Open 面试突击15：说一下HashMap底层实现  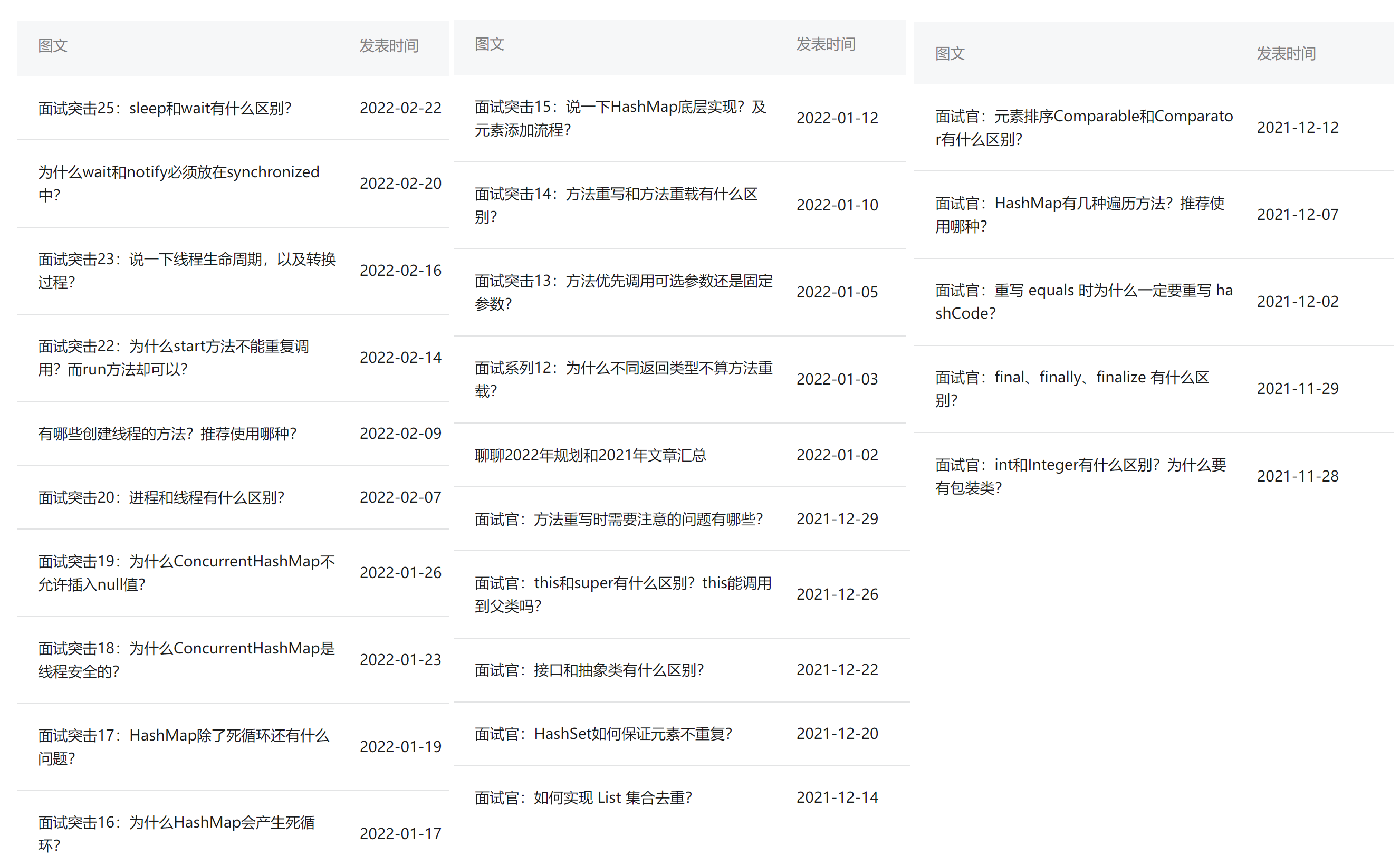620,119
